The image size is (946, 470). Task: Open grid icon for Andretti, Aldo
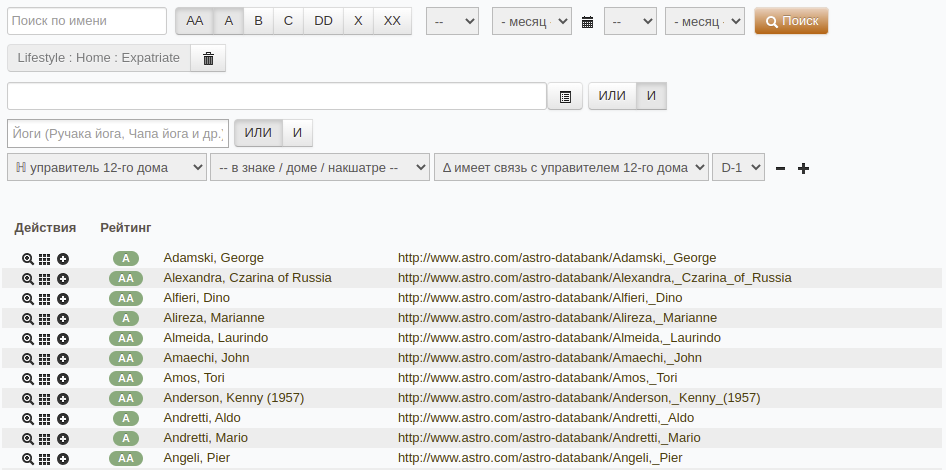44,419
